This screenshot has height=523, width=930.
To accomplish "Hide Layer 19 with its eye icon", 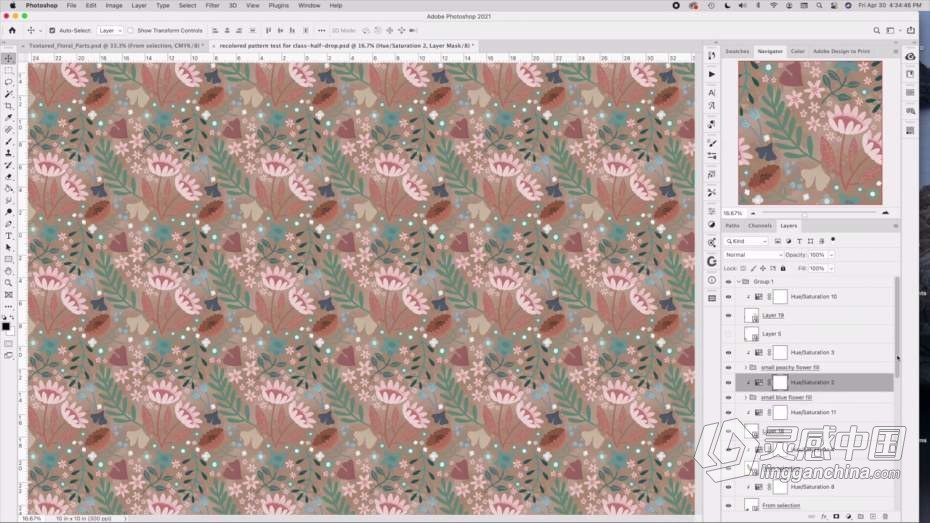I will 728,315.
